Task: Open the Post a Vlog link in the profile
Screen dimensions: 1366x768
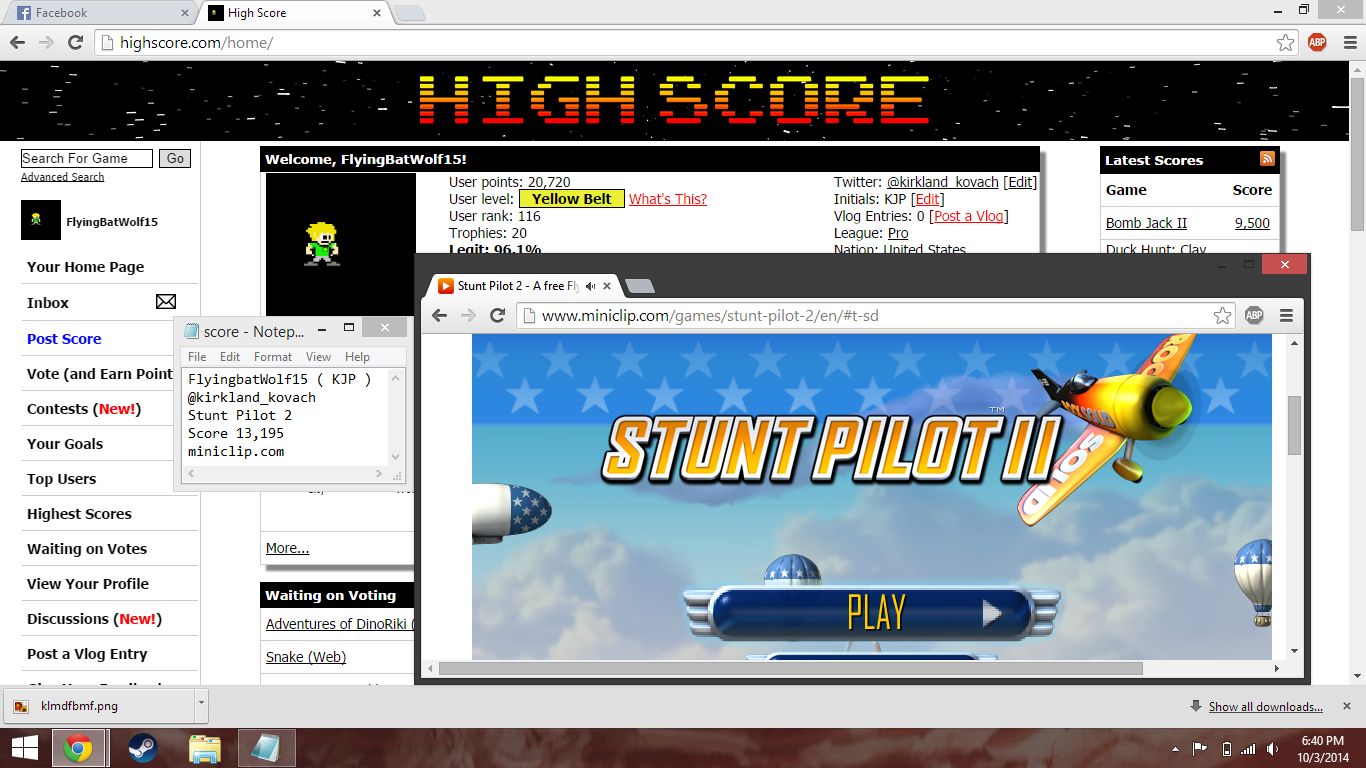Action: point(969,216)
